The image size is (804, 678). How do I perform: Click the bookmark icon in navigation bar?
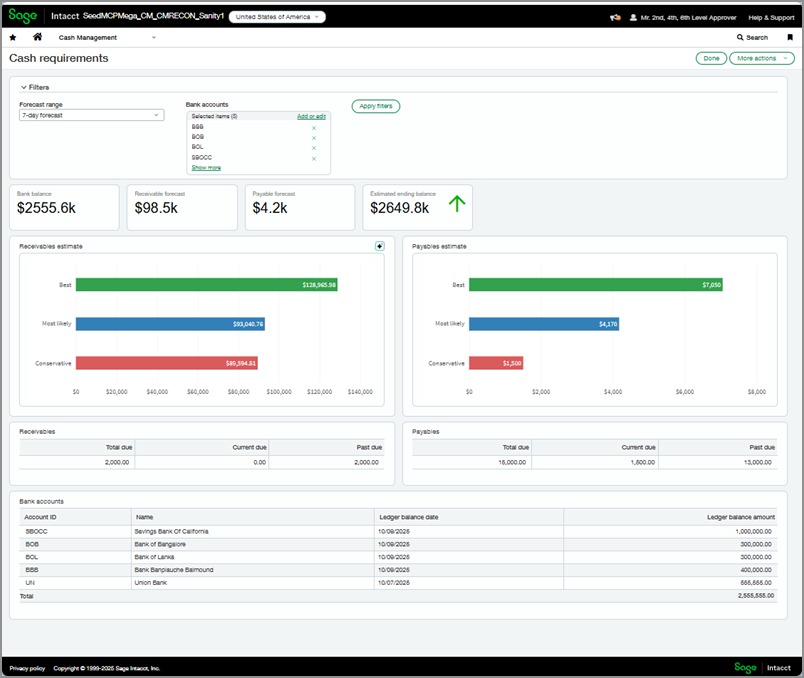point(789,37)
